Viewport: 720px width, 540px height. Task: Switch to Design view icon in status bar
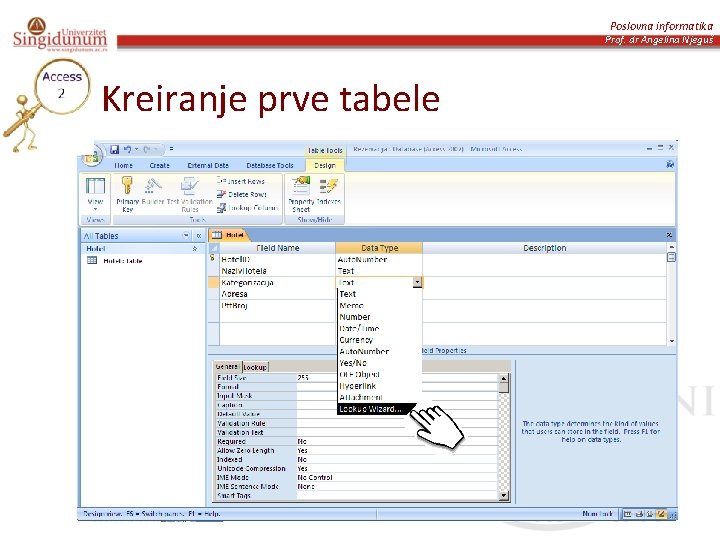coord(661,514)
